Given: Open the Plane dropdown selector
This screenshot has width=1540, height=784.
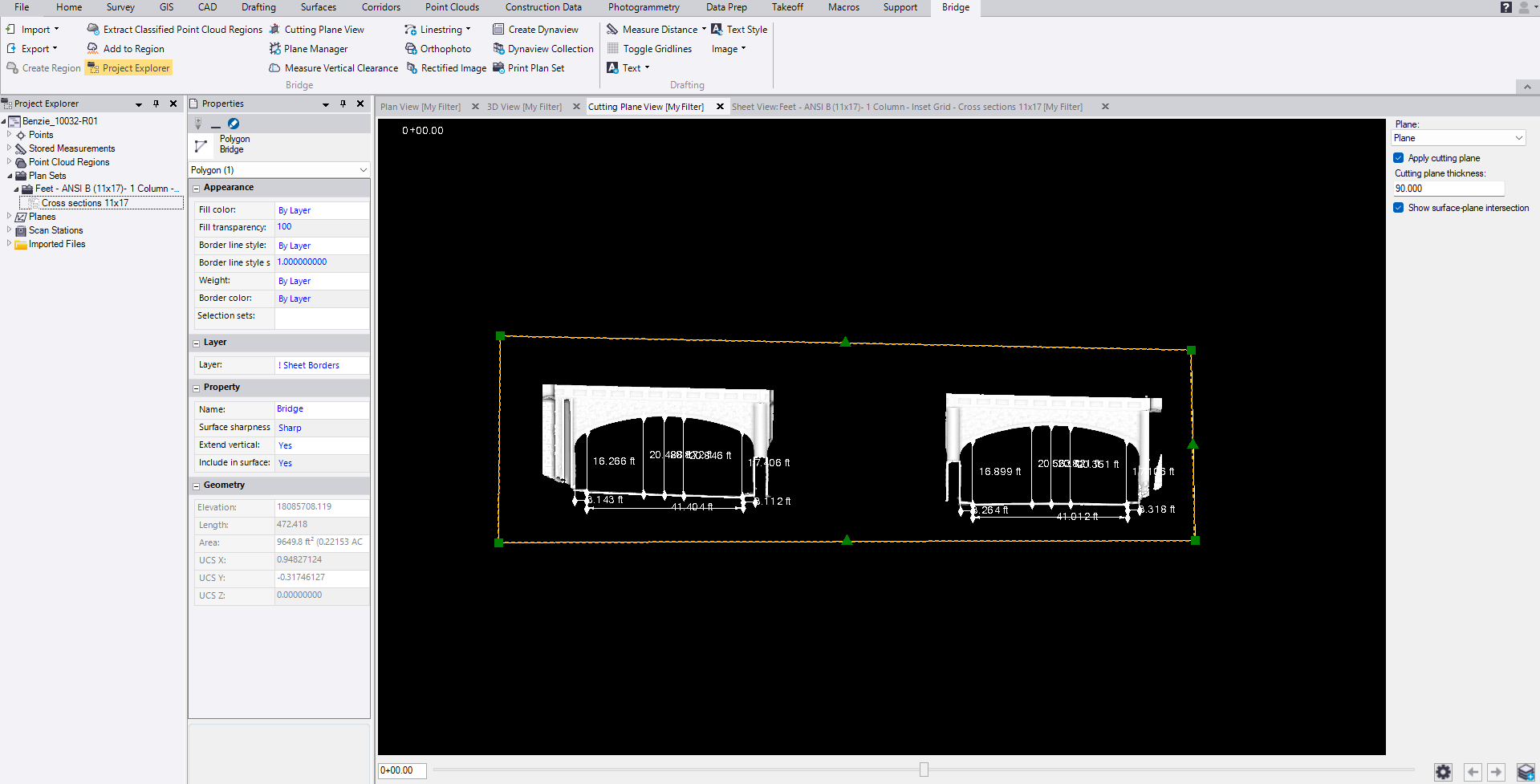Looking at the screenshot, I should (1457, 138).
